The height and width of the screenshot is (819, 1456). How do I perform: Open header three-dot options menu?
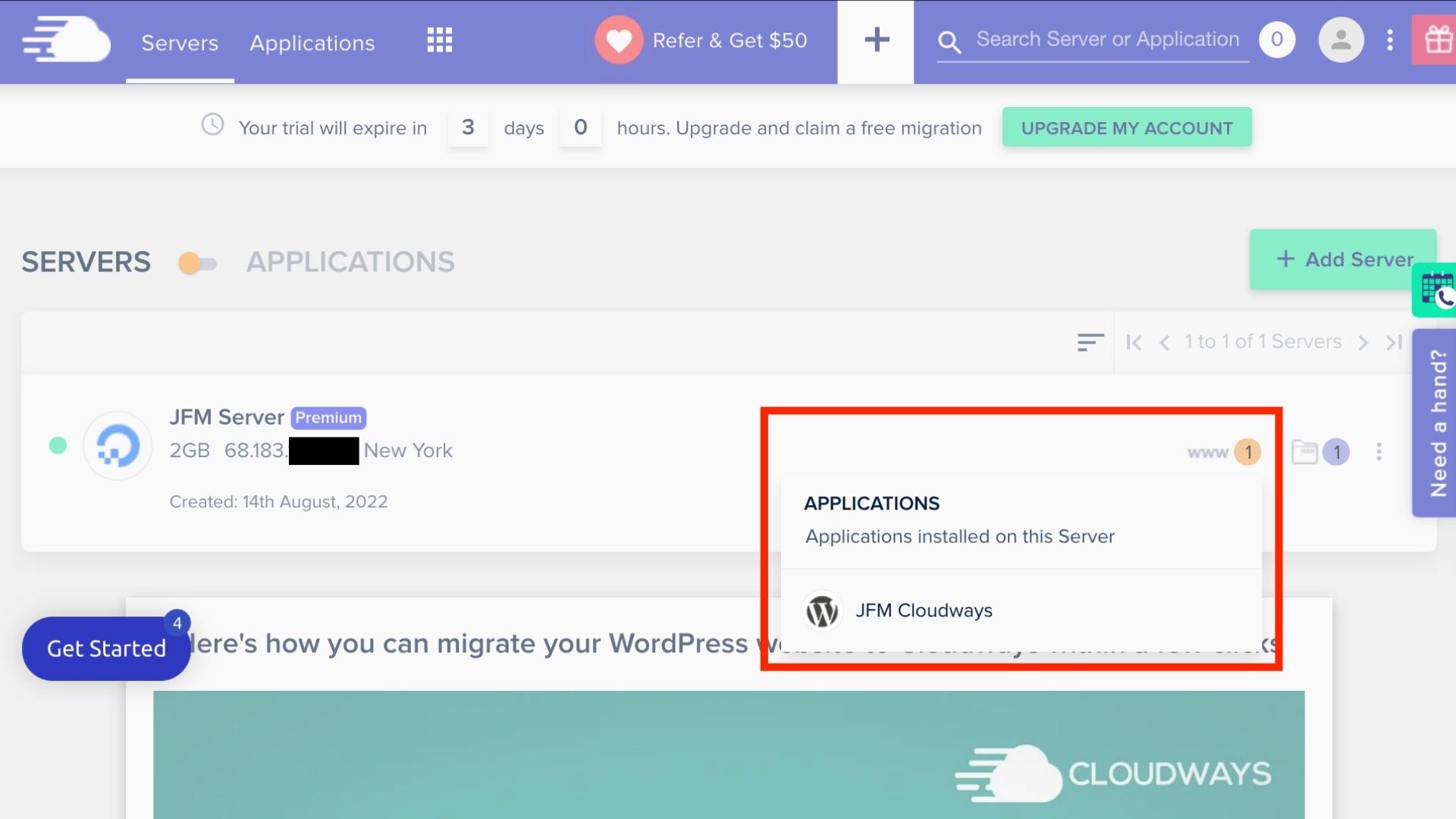(1390, 40)
